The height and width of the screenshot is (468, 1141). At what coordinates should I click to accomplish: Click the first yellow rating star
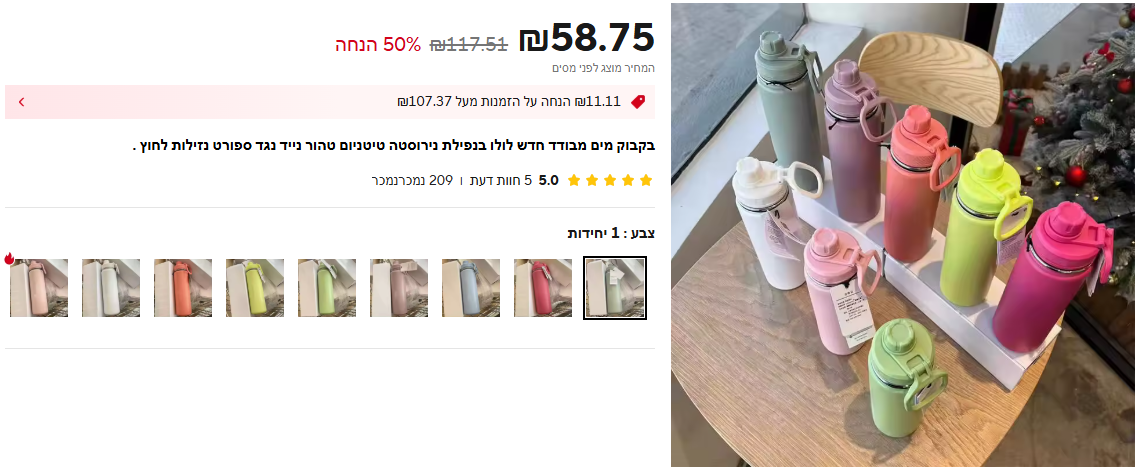pyautogui.click(x=646, y=181)
